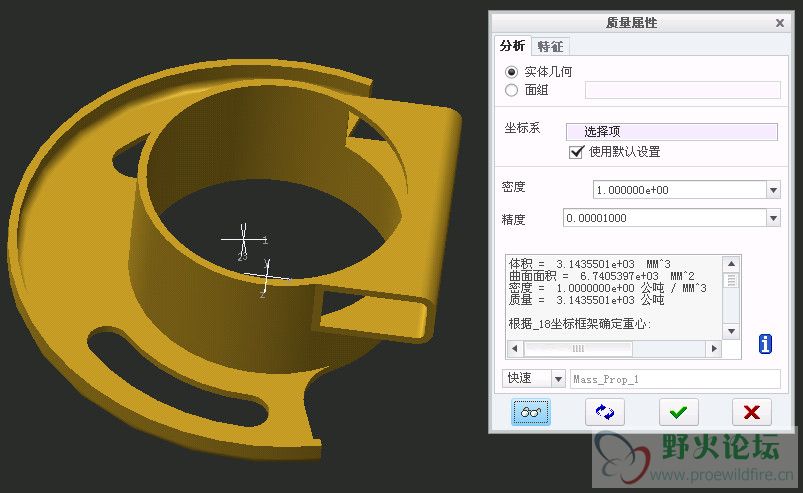Click the 质量 = 3.1435501e+03 公吨 result line
The image size is (803, 493).
586,300
